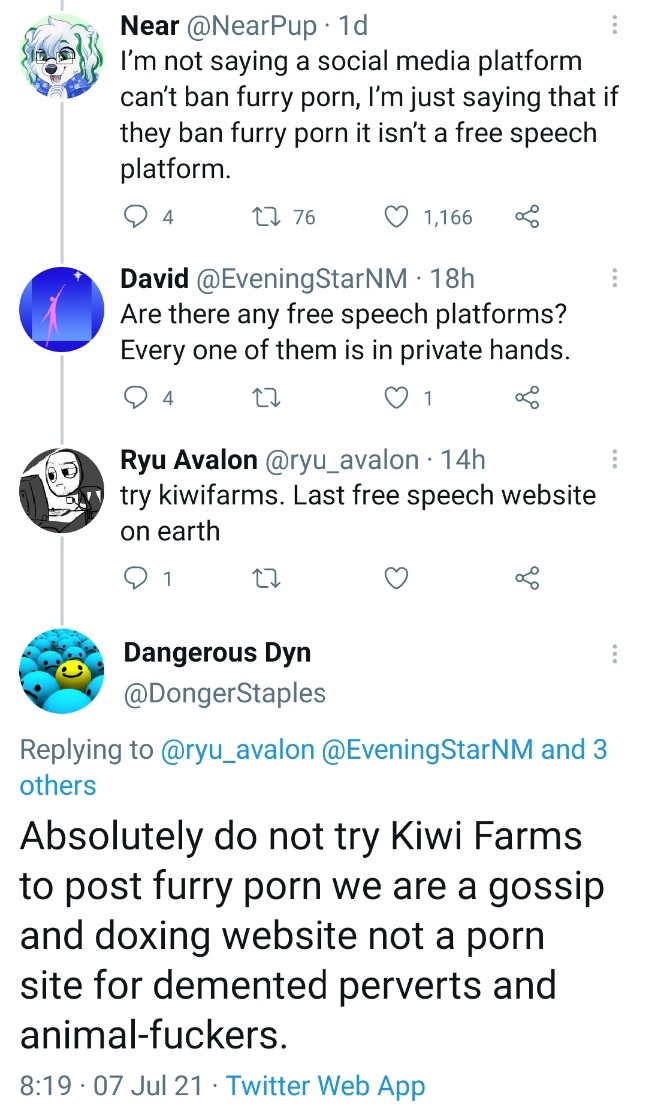Like David's tweet
The image size is (646, 1118).
point(398,398)
